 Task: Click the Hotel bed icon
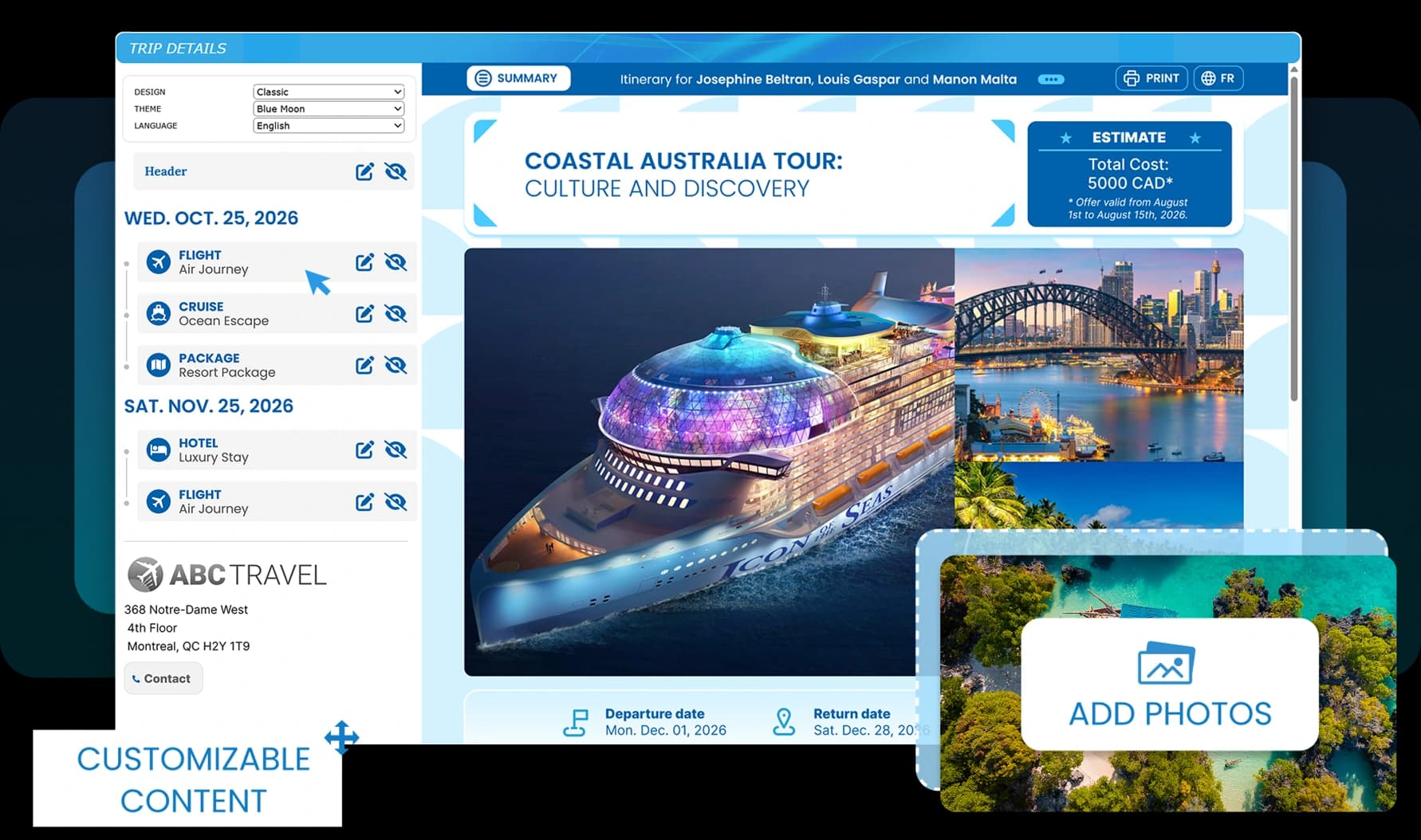[x=159, y=450]
